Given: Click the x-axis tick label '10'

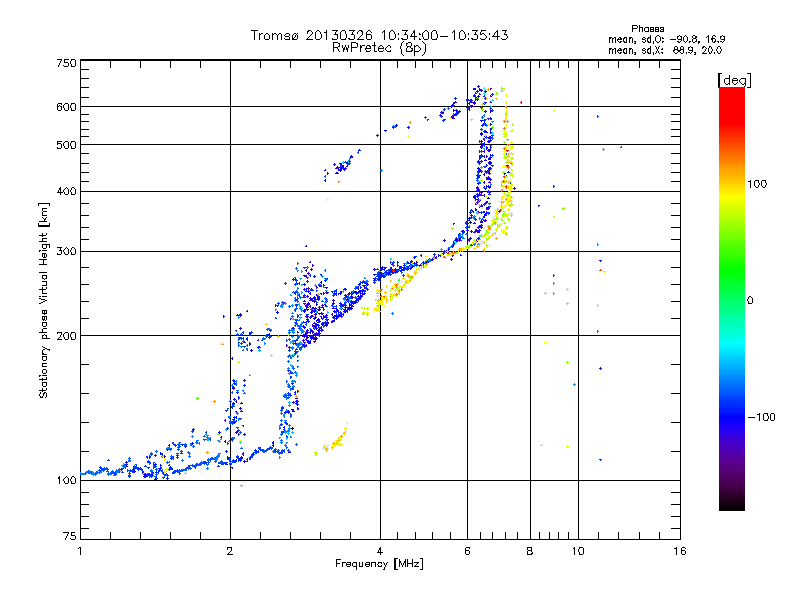Looking at the screenshot, I should tap(578, 551).
